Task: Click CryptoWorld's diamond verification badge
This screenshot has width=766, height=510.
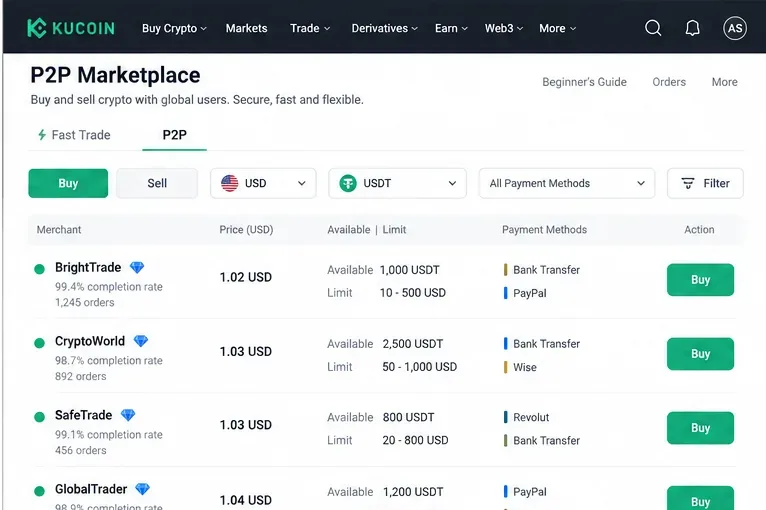Action: (x=141, y=341)
